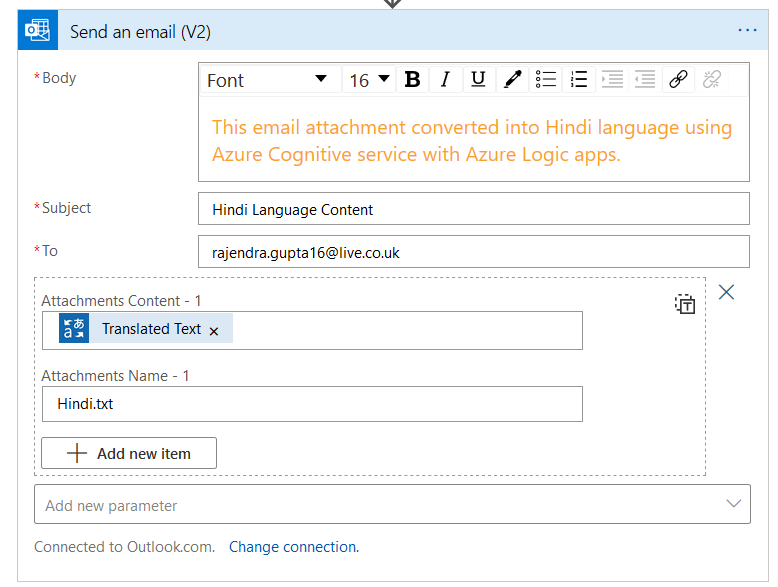Click the remove link icon
The width and height of the screenshot is (778, 587).
[712, 80]
